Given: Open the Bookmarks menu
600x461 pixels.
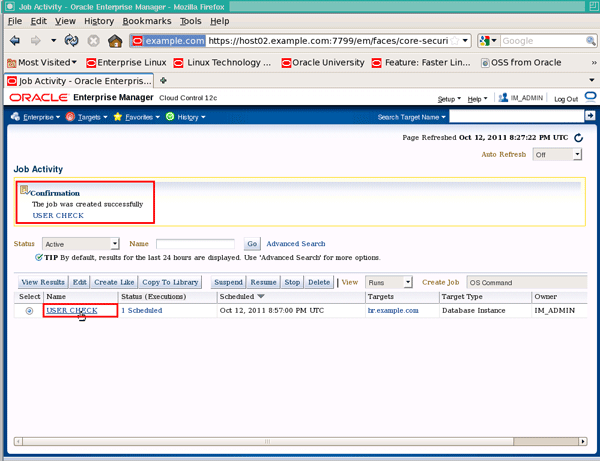Looking at the screenshot, I should pyautogui.click(x=147, y=21).
